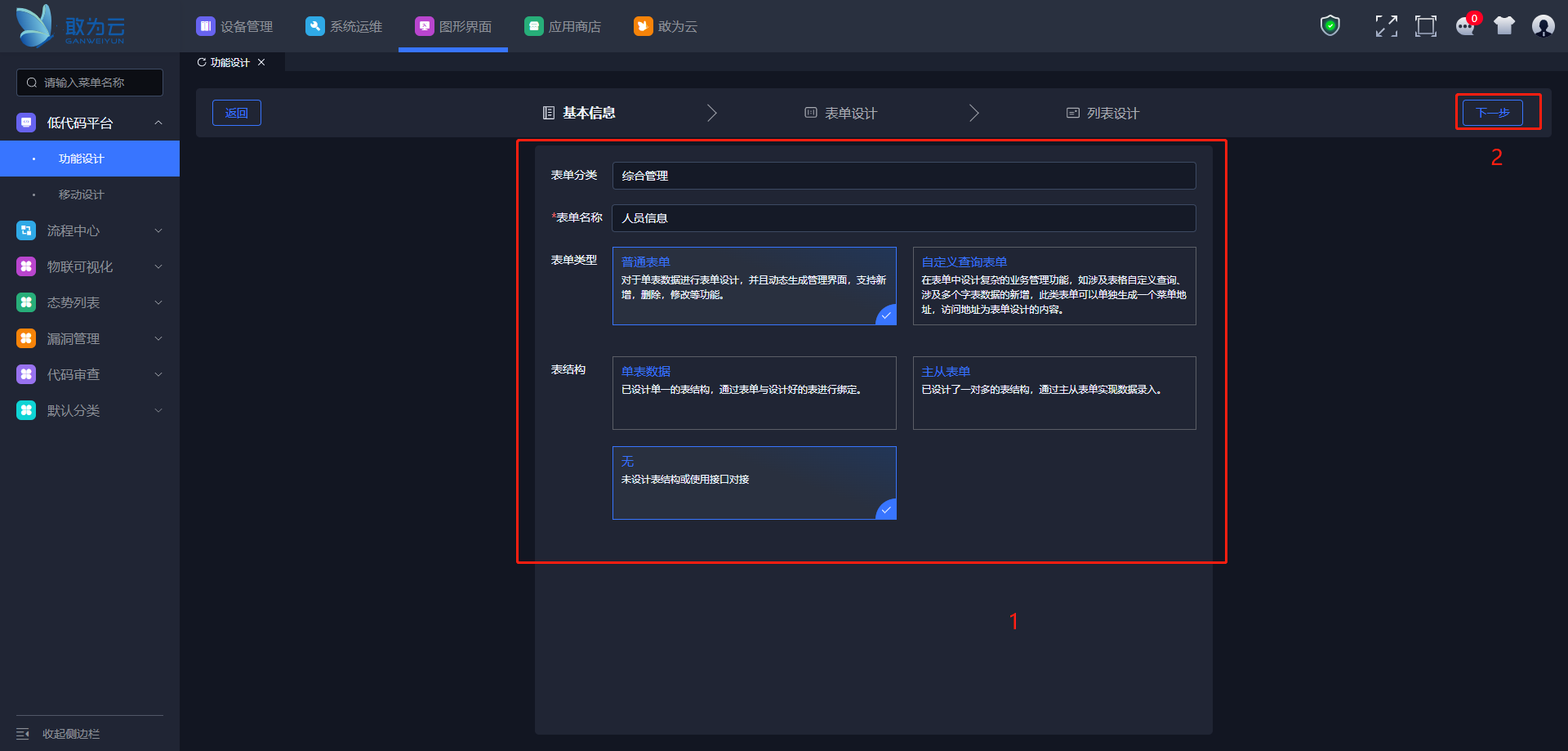Image resolution: width=1568 pixels, height=751 pixels.
Task: Click the 下一步 button
Action: coord(1492,113)
